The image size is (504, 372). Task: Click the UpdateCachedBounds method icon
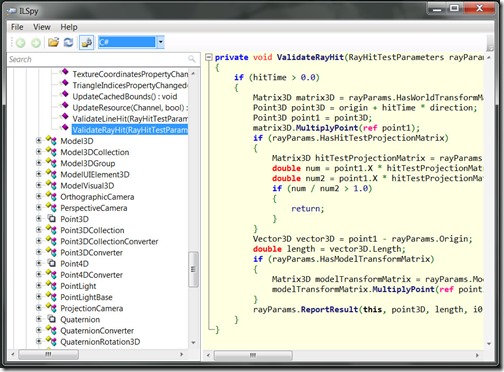pyautogui.click(x=65, y=94)
